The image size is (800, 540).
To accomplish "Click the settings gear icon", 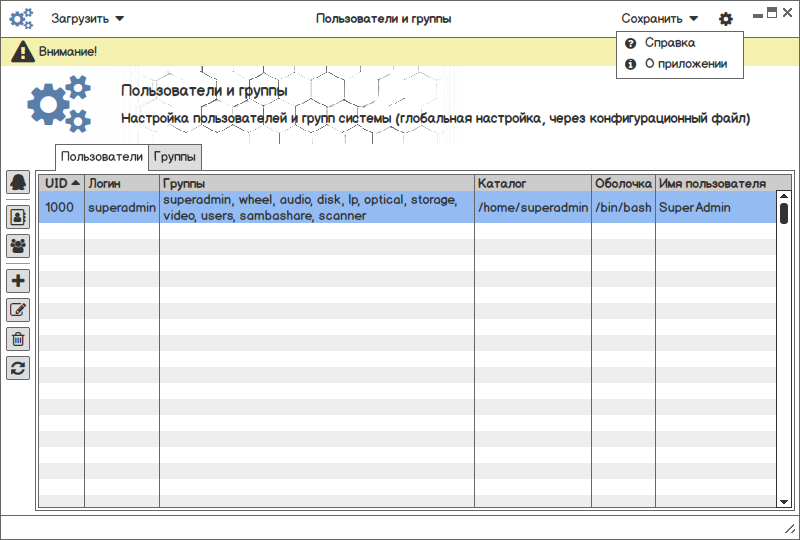I will (726, 19).
